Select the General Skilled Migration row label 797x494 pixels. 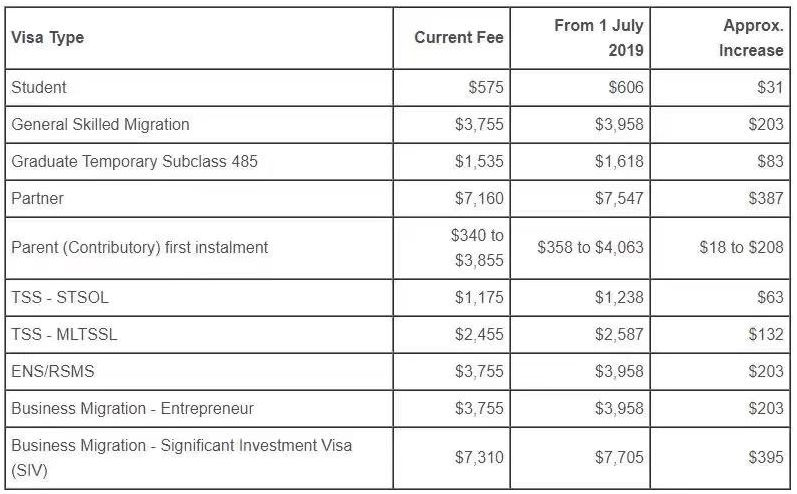pyautogui.click(x=100, y=124)
